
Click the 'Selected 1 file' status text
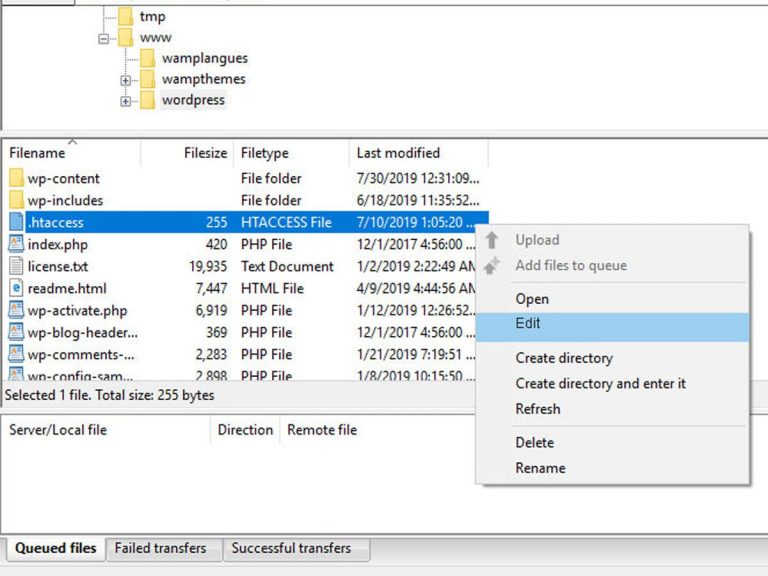click(x=110, y=395)
